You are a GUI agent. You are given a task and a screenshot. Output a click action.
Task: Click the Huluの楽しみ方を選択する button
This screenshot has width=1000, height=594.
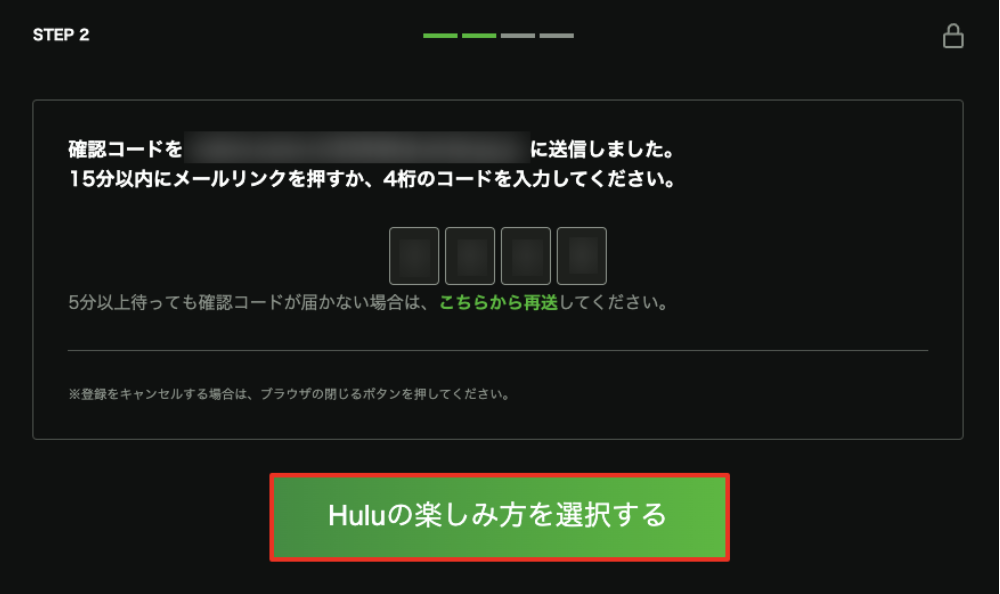499,517
